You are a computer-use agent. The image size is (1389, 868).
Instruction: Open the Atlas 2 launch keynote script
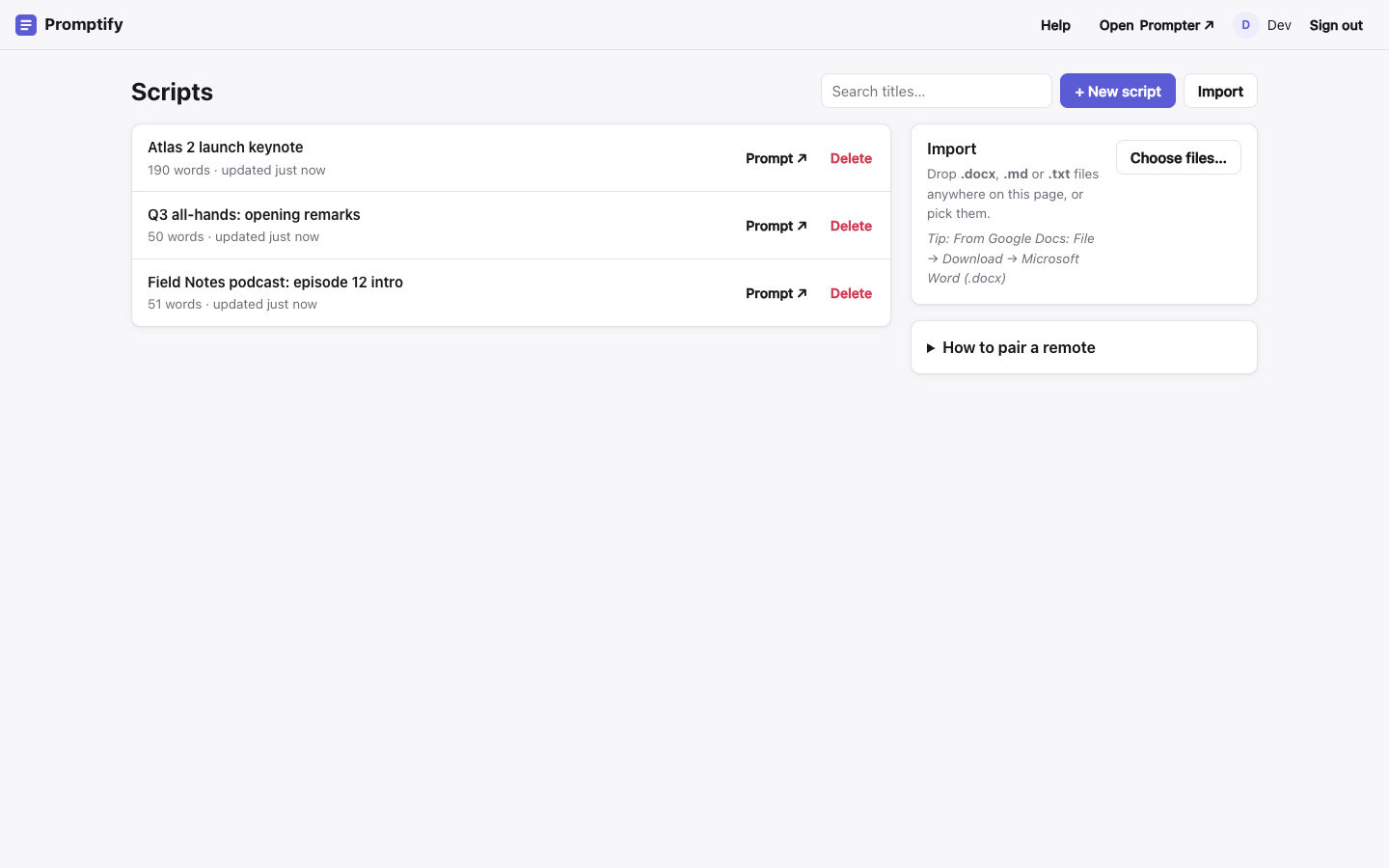coord(226,148)
